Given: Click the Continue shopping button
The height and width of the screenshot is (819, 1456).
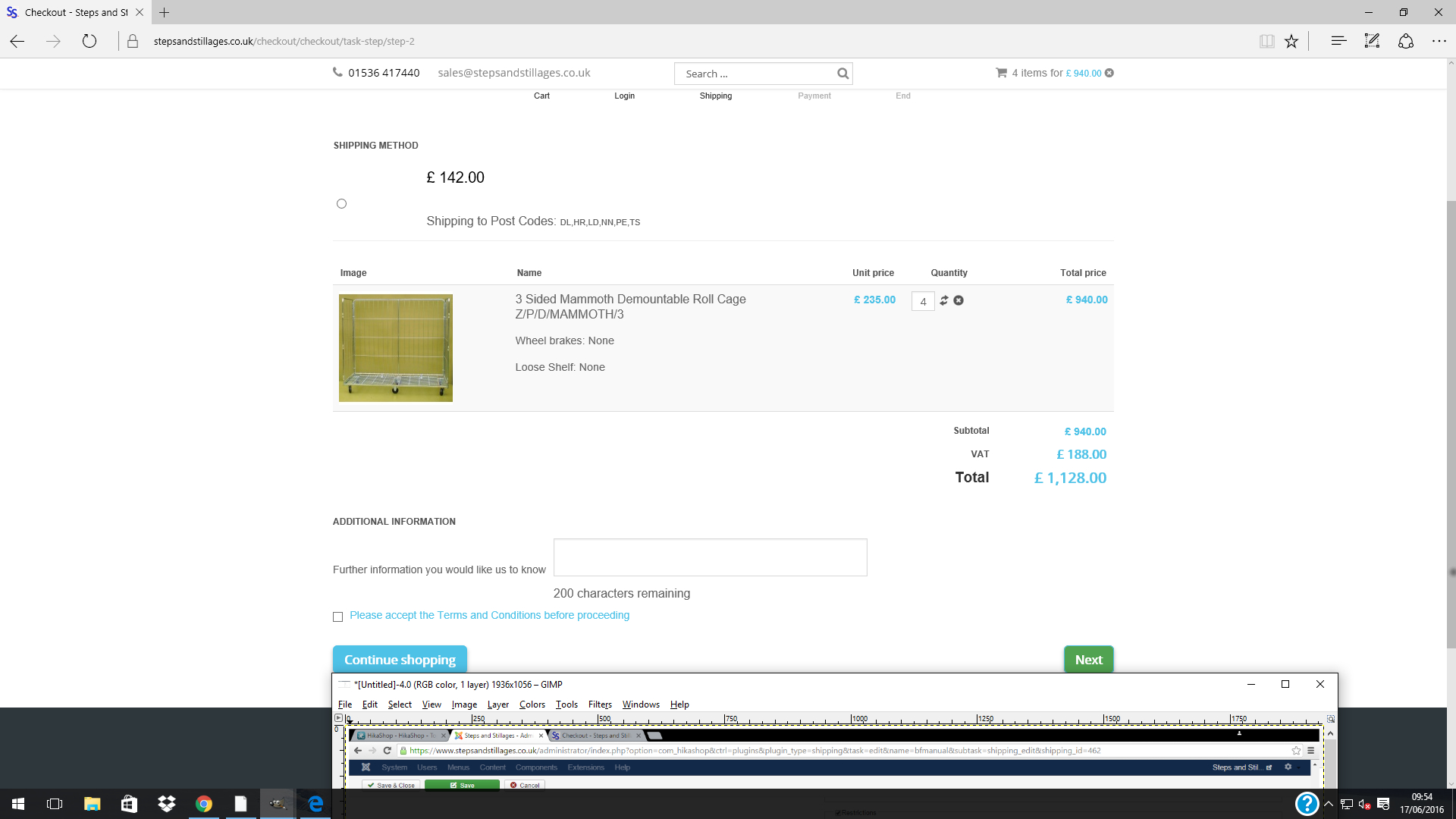Looking at the screenshot, I should pos(400,660).
